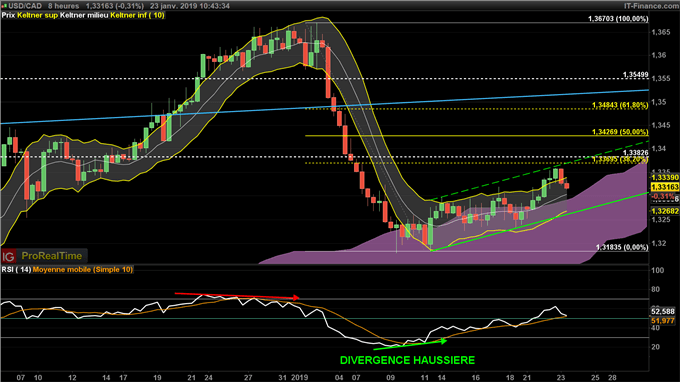Select the 1,34843 (61,80%) Fibonacci label

(620, 105)
